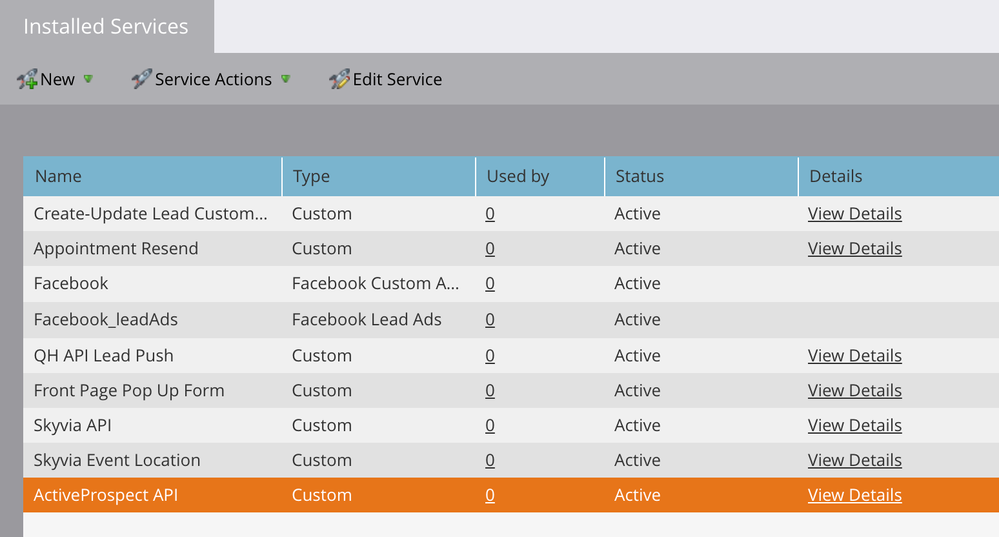View Details for ActiveProspect API

tap(854, 495)
